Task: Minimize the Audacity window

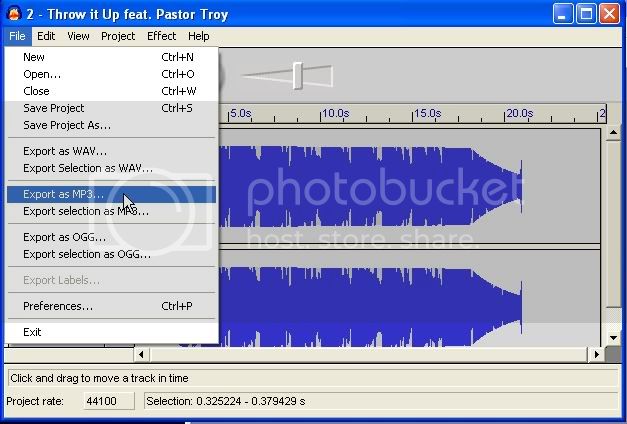Action: click(x=564, y=14)
